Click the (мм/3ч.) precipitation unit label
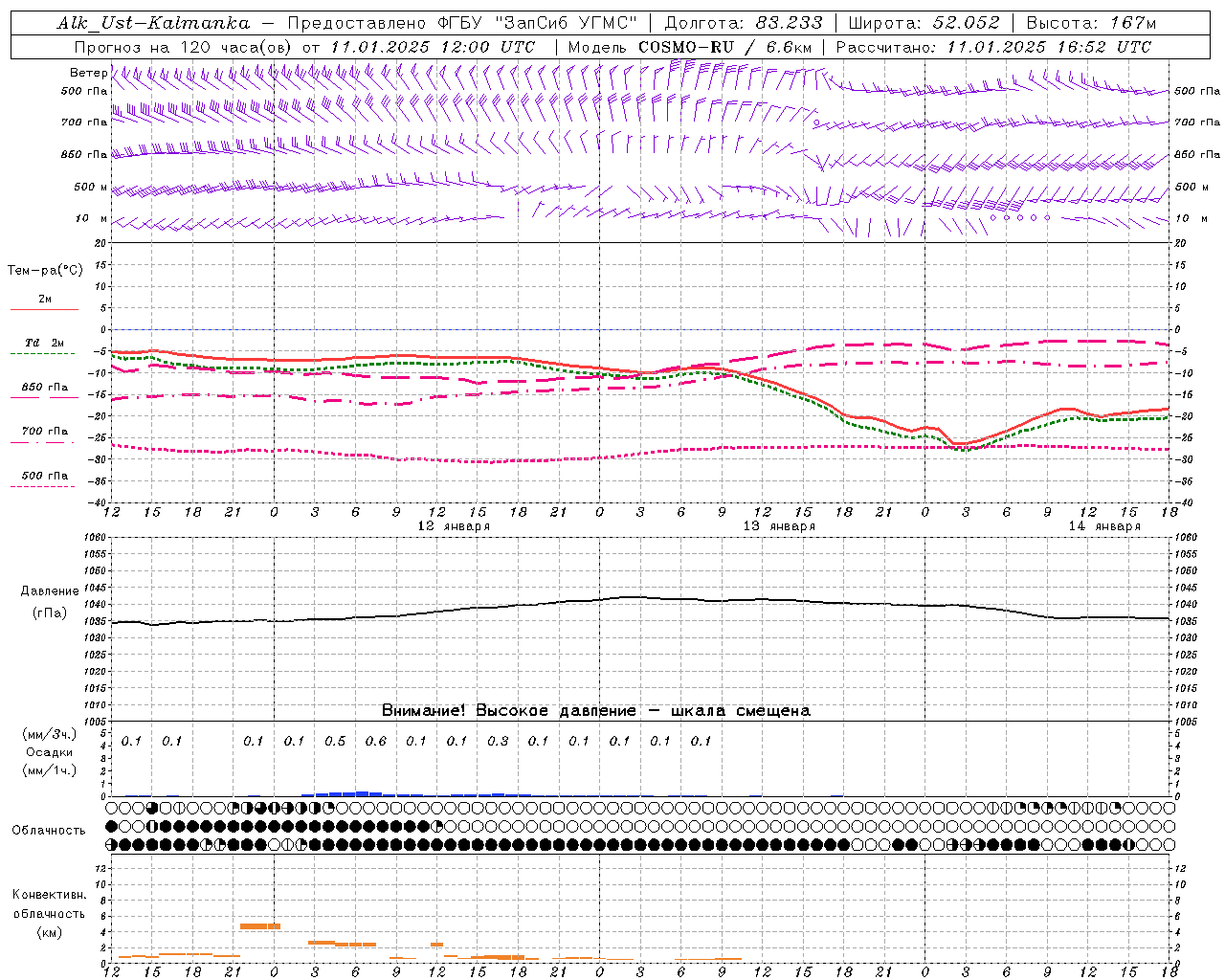 (50, 735)
